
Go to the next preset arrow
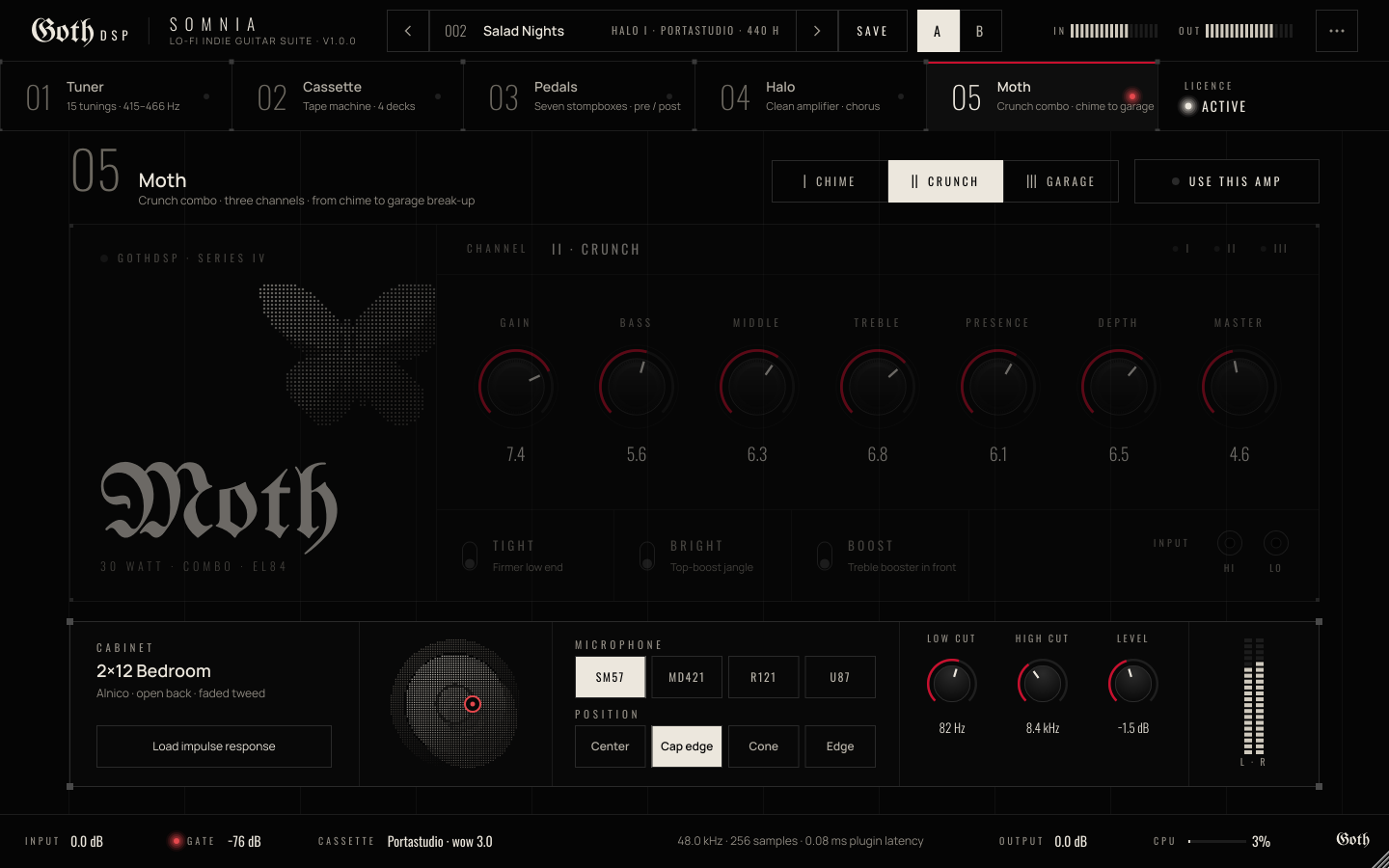click(x=817, y=31)
